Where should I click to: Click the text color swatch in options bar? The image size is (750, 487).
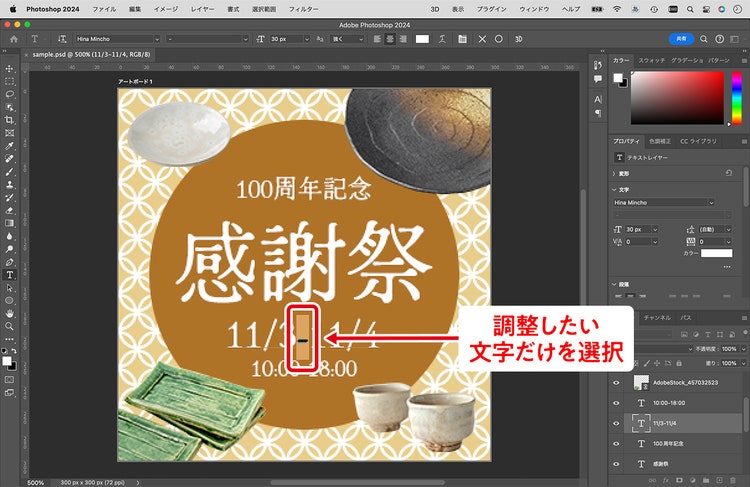422,39
